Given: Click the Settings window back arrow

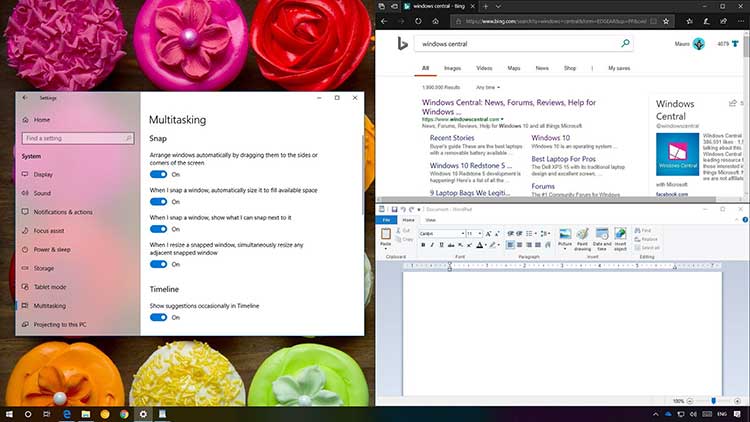Looking at the screenshot, I should point(25,98).
